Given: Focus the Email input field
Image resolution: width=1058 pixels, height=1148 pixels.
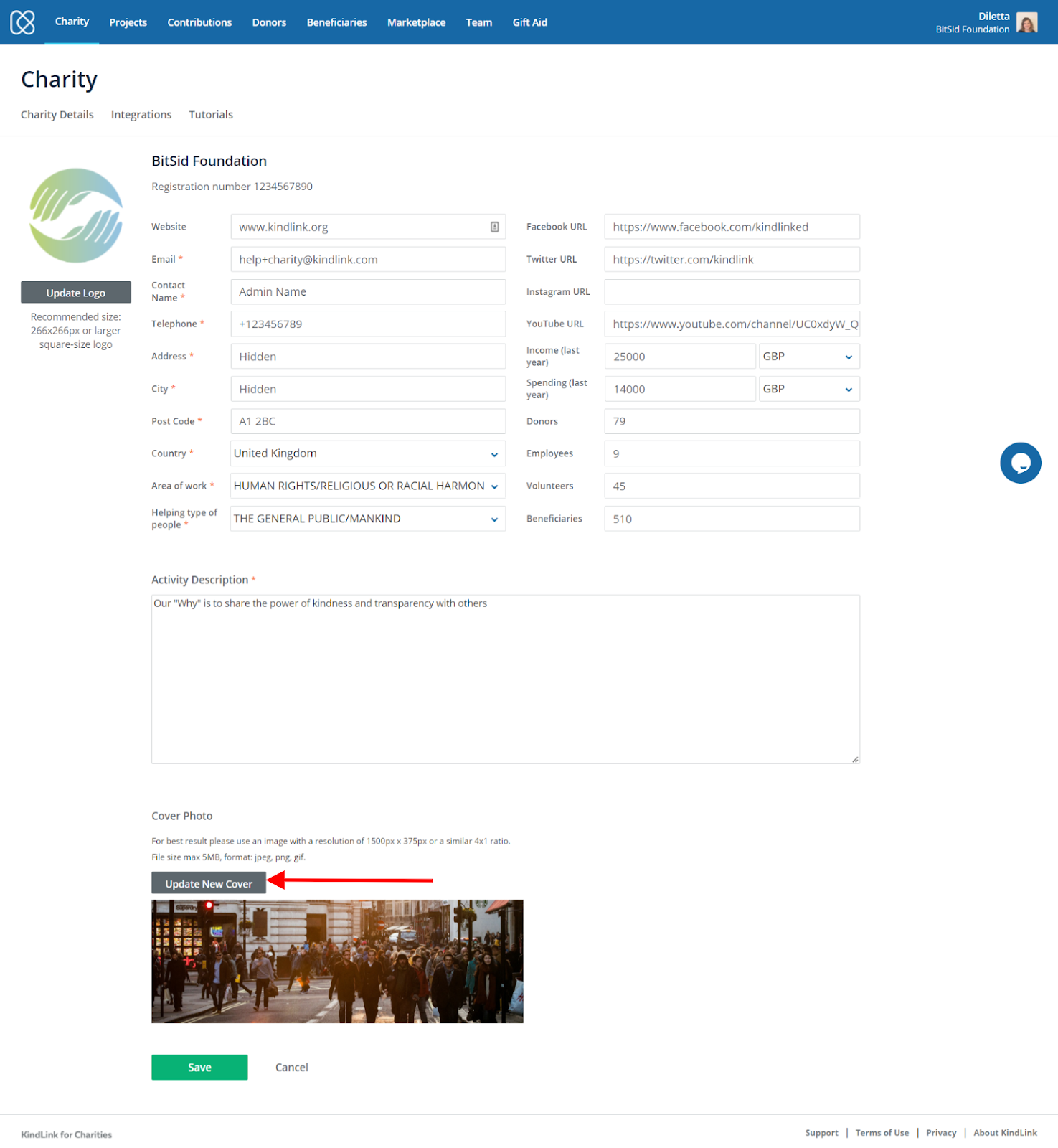Looking at the screenshot, I should pyautogui.click(x=368, y=259).
